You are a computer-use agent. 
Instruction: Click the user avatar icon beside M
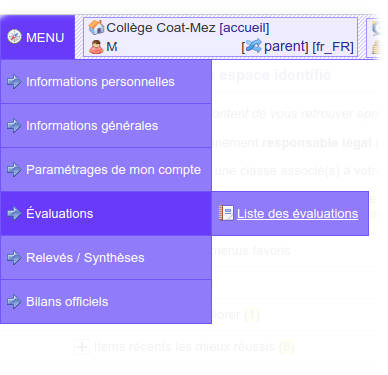96,47
